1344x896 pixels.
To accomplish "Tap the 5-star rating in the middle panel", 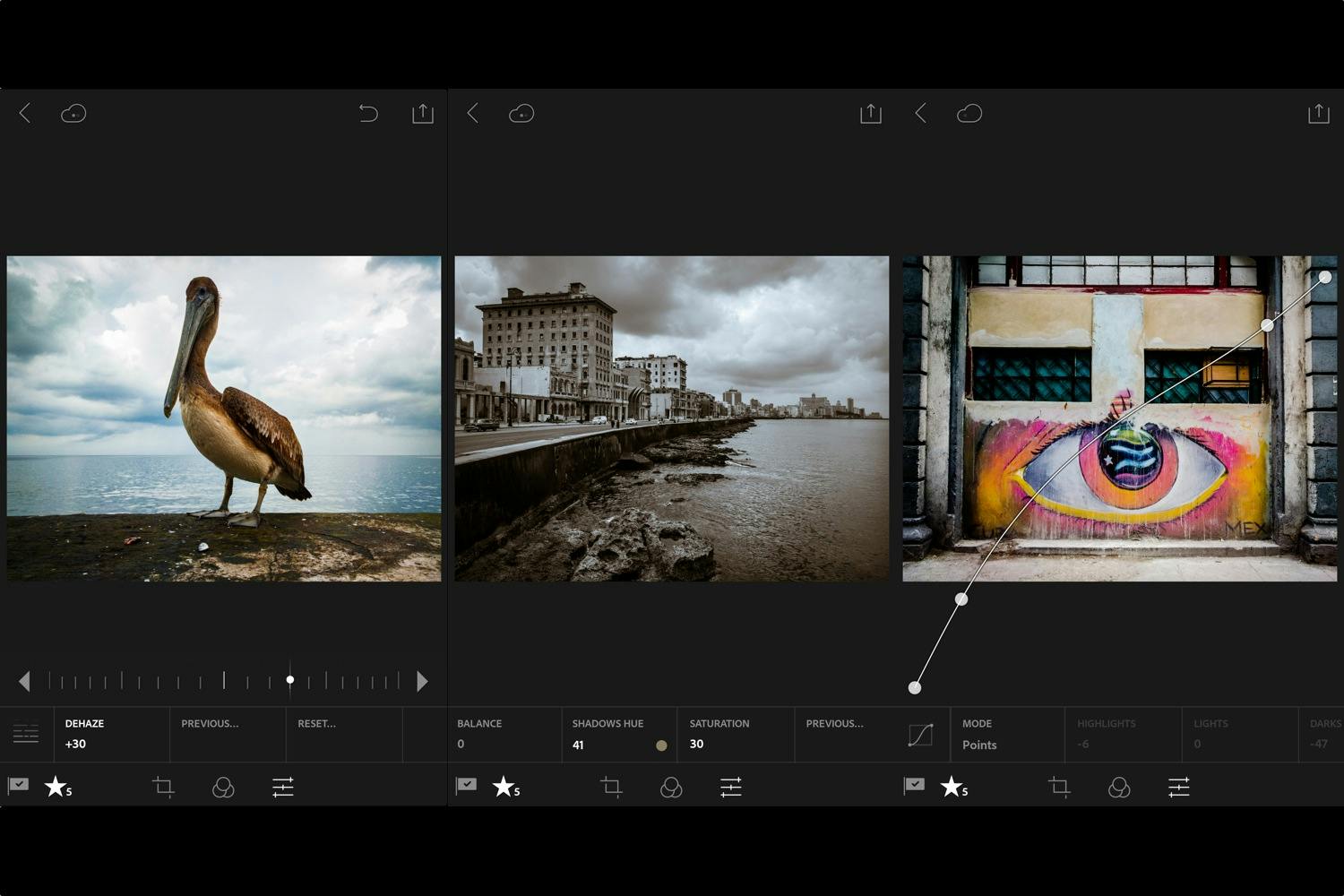I will click(504, 788).
